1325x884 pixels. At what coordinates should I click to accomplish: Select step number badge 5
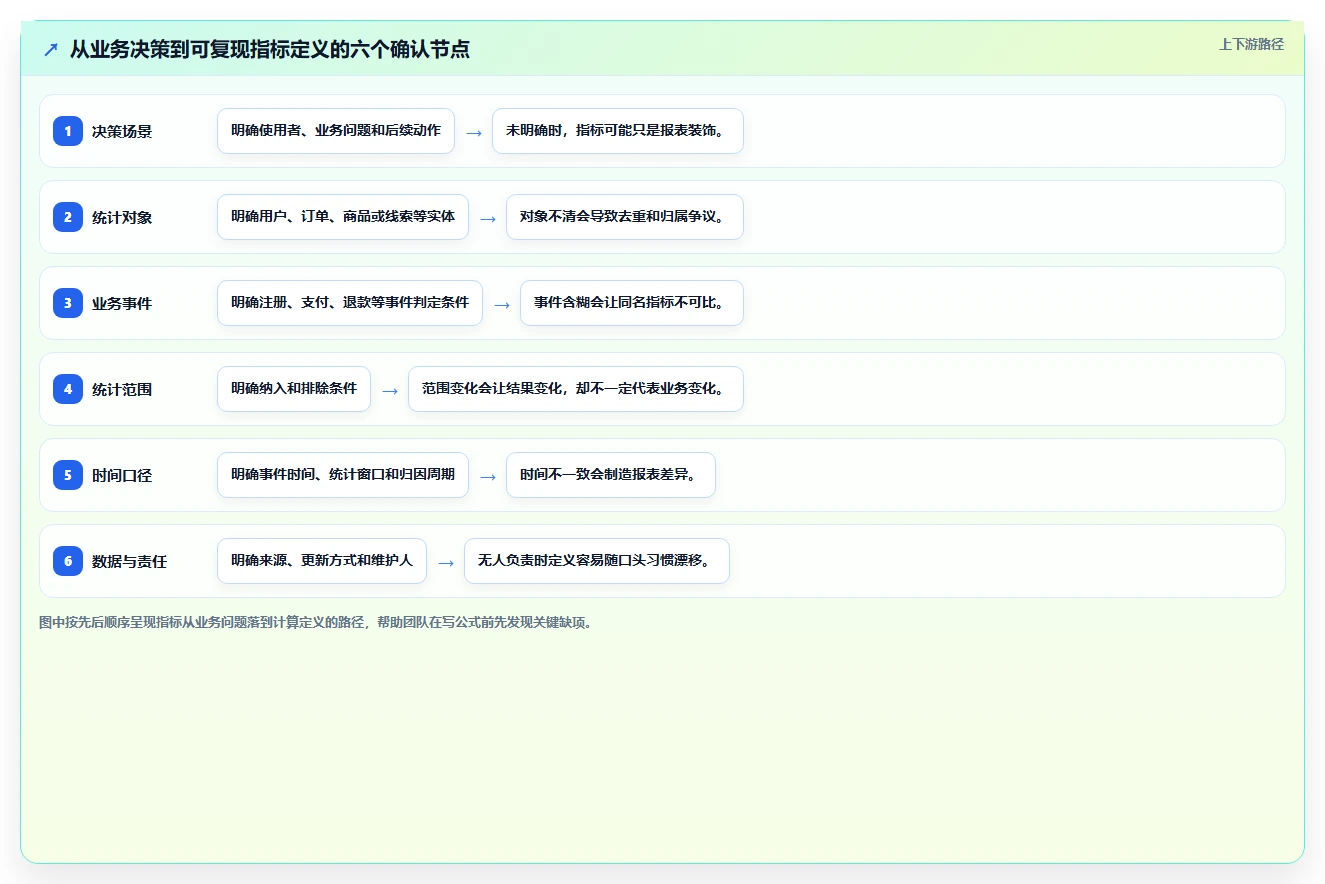(x=68, y=474)
